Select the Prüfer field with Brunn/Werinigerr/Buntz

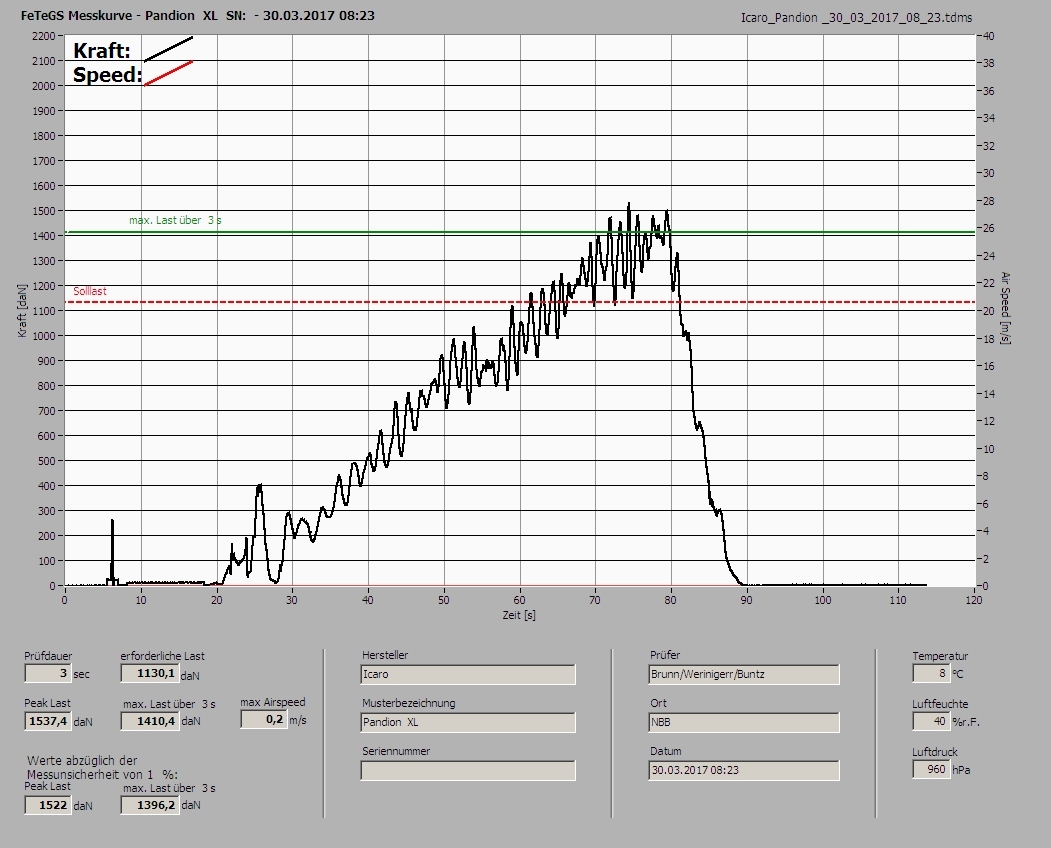pyautogui.click(x=744, y=674)
